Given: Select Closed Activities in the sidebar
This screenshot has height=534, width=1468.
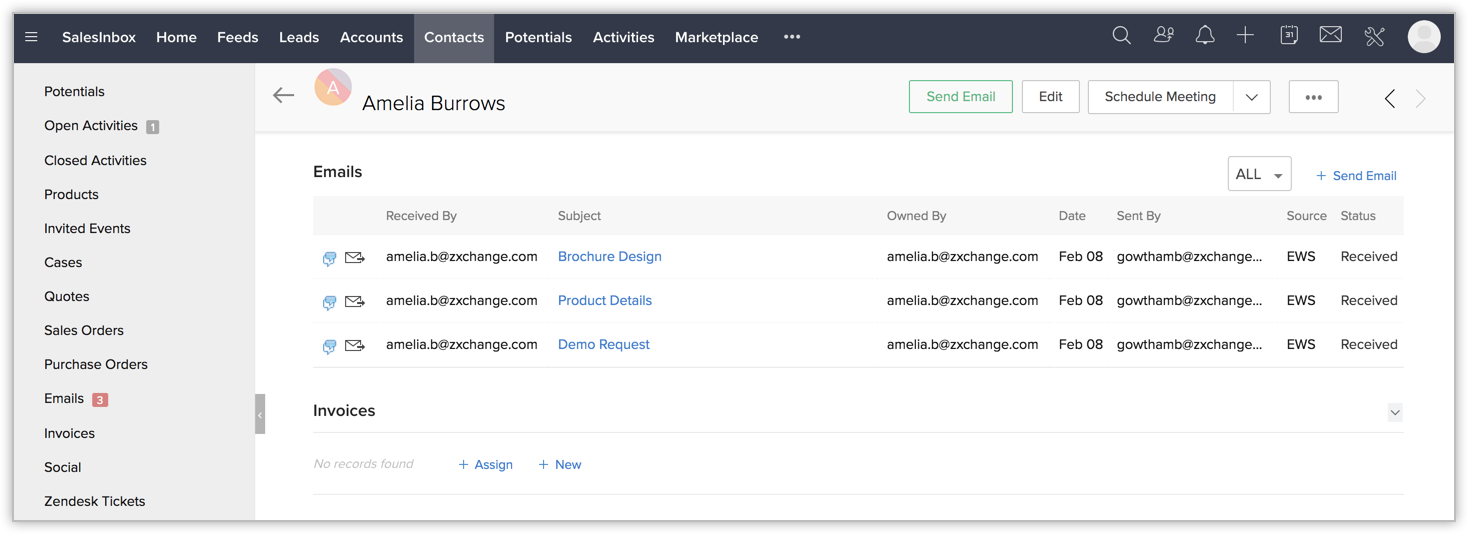Looking at the screenshot, I should point(95,160).
